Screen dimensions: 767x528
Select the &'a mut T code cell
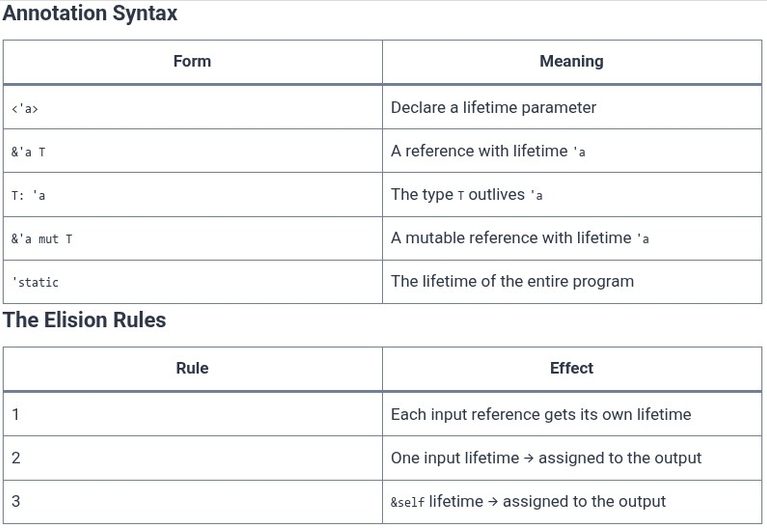[193, 238]
